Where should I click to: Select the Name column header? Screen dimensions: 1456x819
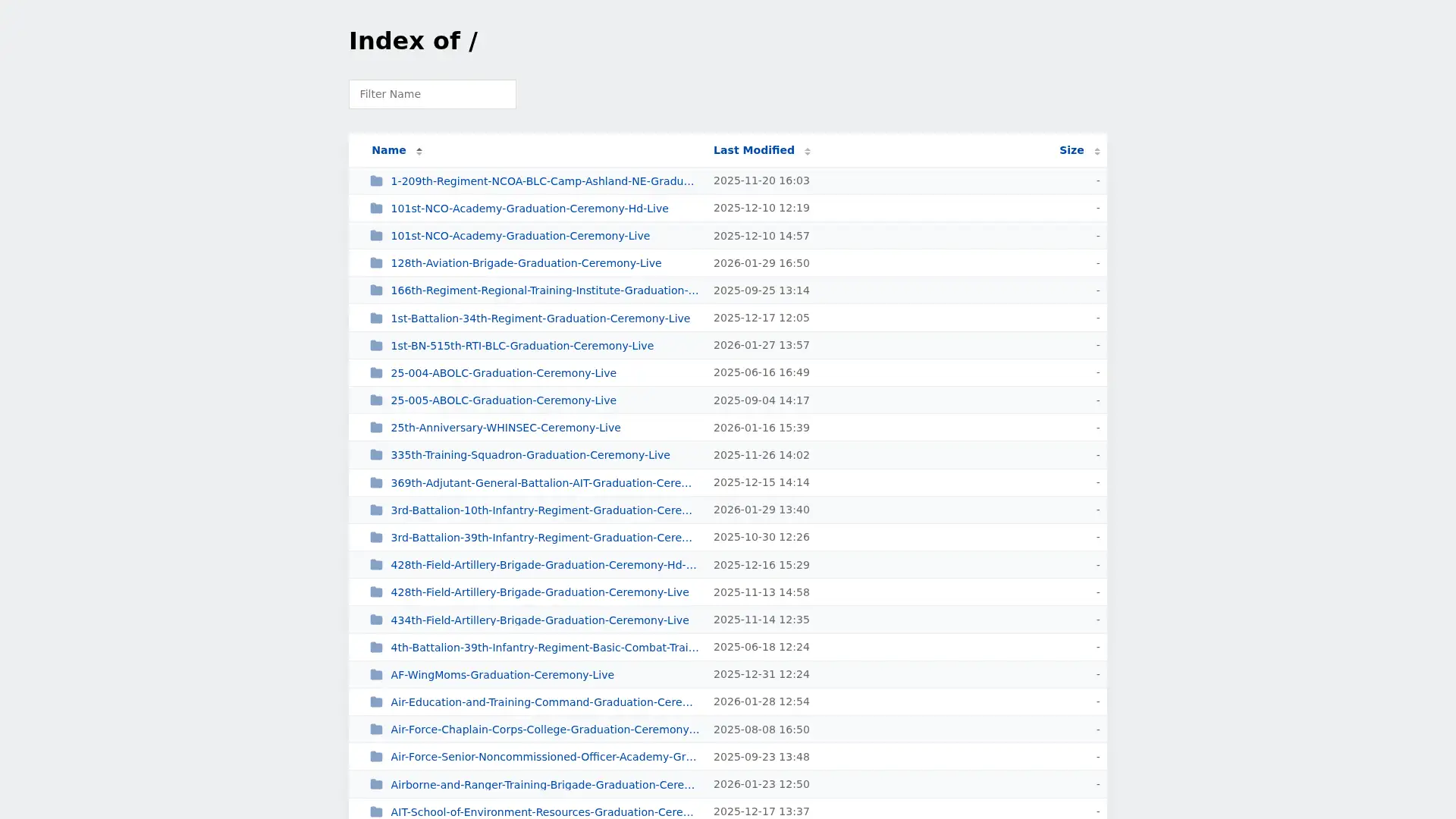point(388,150)
